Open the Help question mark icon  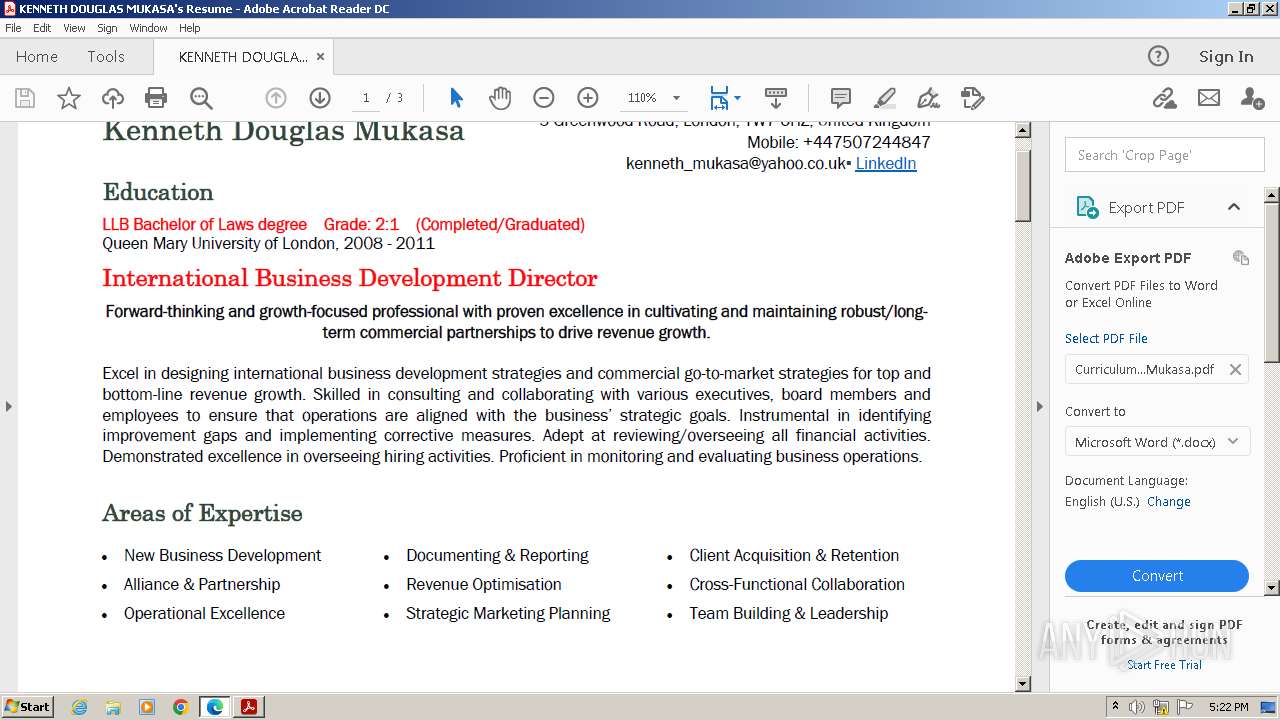(x=1158, y=56)
